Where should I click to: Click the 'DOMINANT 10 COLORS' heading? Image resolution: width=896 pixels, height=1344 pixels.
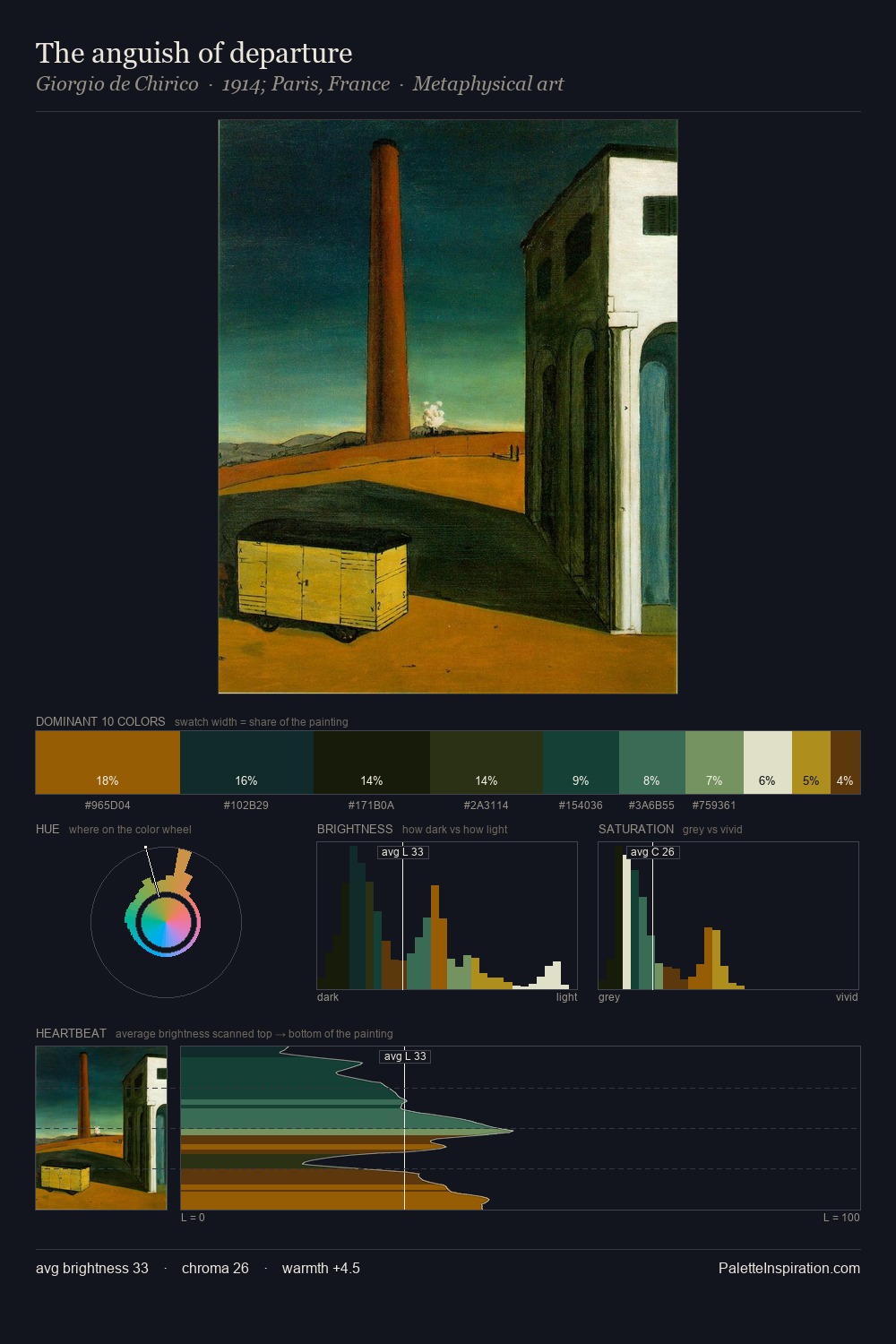[x=100, y=721]
